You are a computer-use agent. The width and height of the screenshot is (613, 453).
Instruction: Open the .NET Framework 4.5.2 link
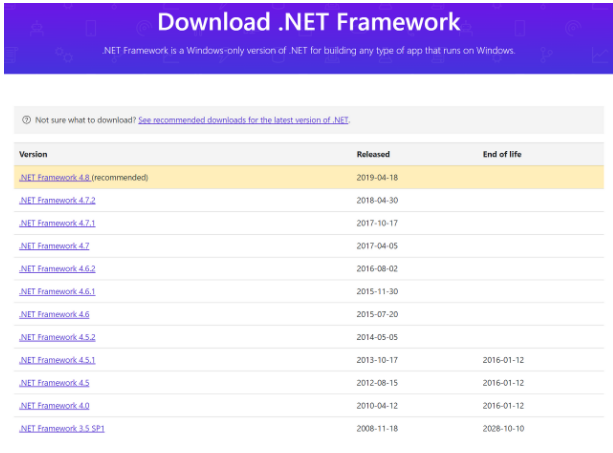(x=57, y=337)
